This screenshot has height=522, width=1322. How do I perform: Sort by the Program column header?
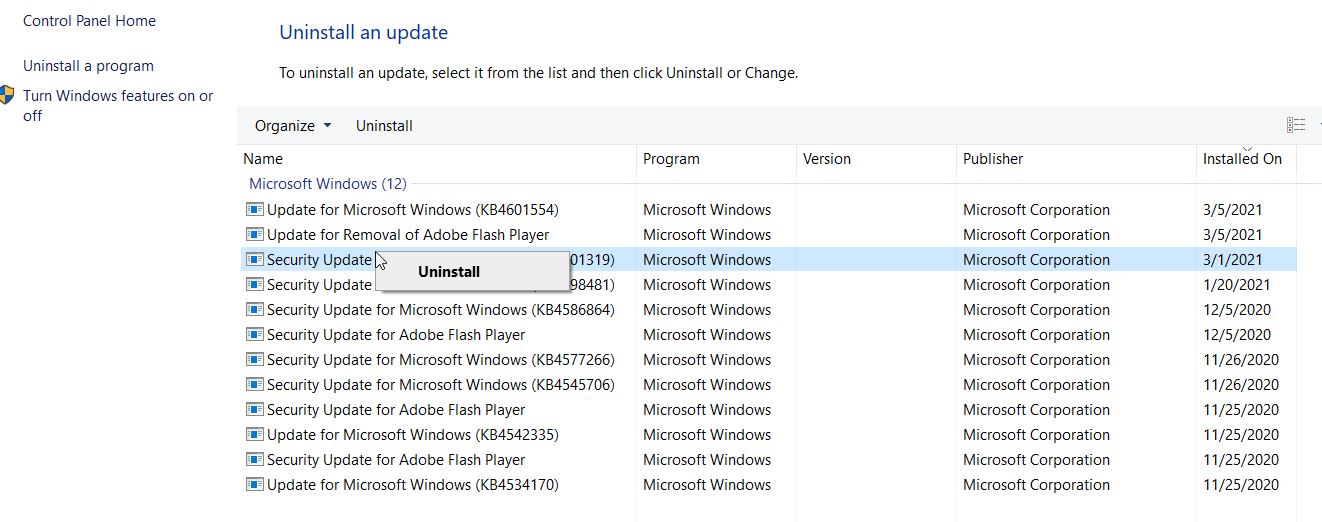point(671,159)
